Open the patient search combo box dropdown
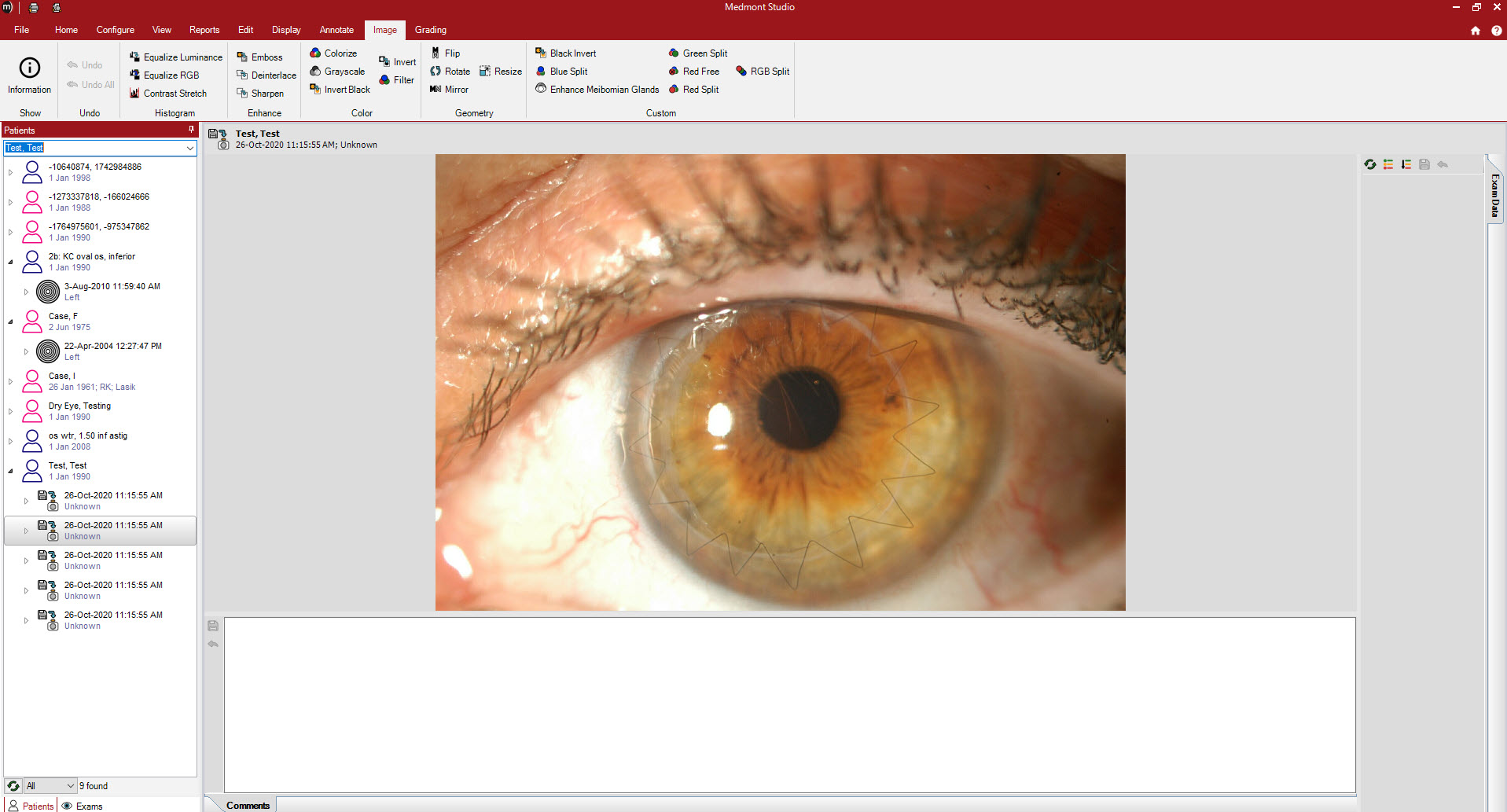 (189, 148)
